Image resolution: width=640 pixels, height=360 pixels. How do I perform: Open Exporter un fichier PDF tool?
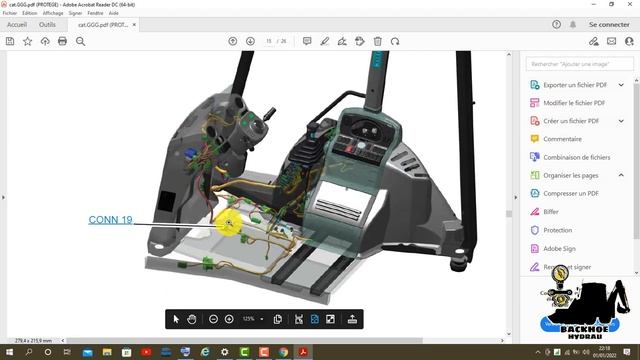[x=575, y=85]
